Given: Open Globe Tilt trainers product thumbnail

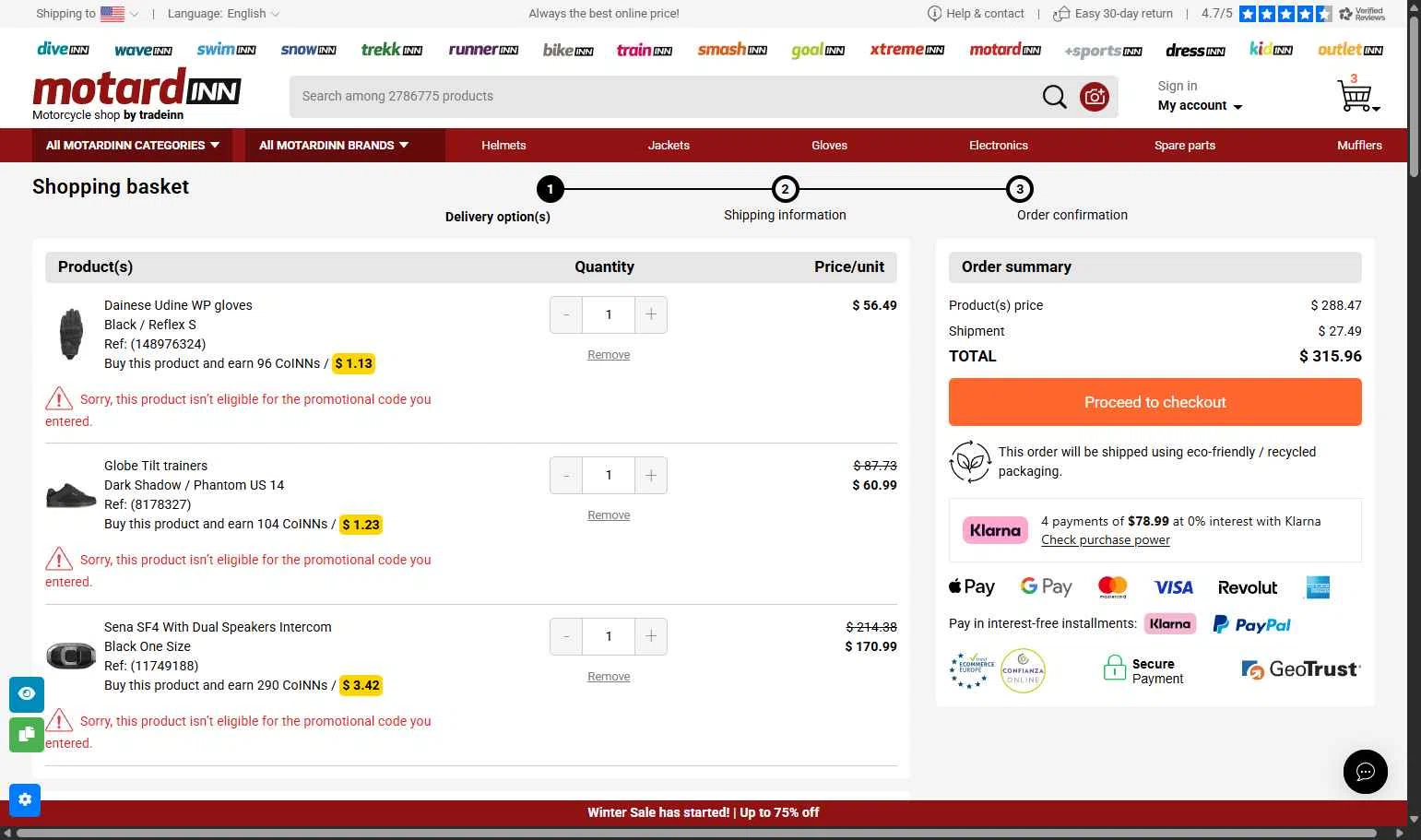Looking at the screenshot, I should click(71, 494).
